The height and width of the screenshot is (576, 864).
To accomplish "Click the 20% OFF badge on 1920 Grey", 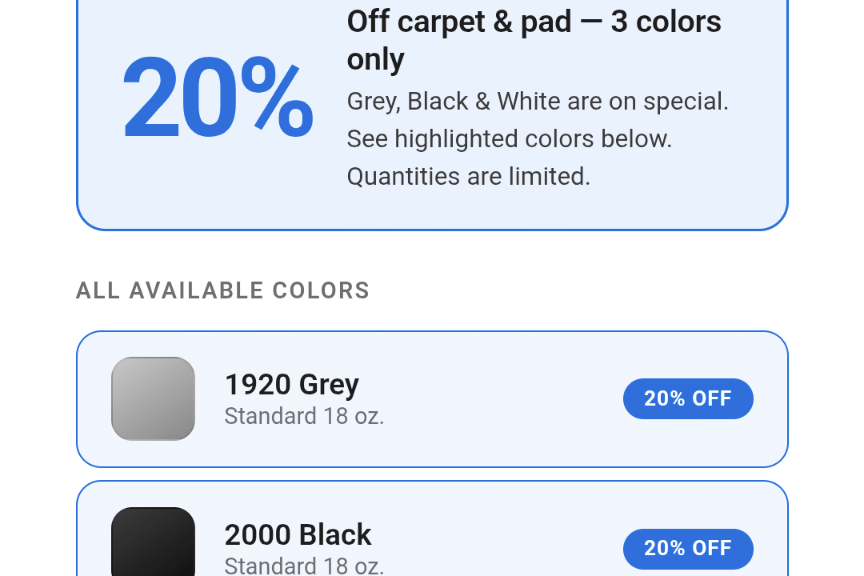I will tap(688, 399).
